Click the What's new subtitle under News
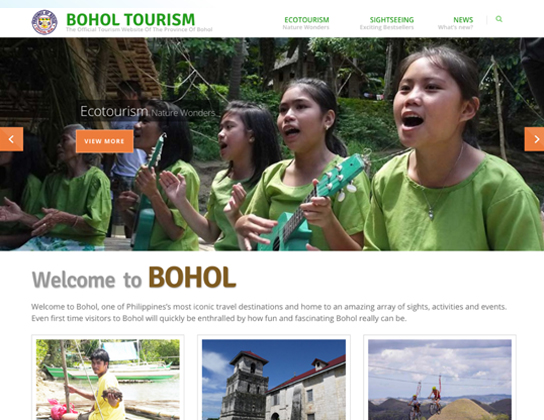544x420 pixels. [456, 27]
